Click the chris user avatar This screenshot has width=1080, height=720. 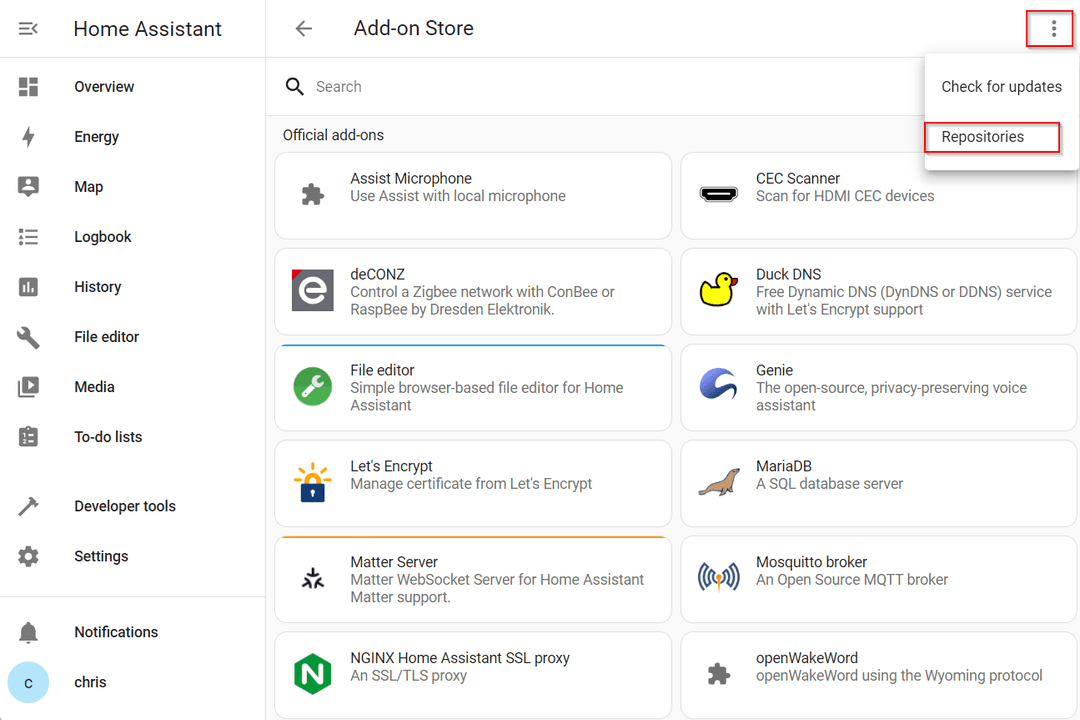pyautogui.click(x=28, y=682)
